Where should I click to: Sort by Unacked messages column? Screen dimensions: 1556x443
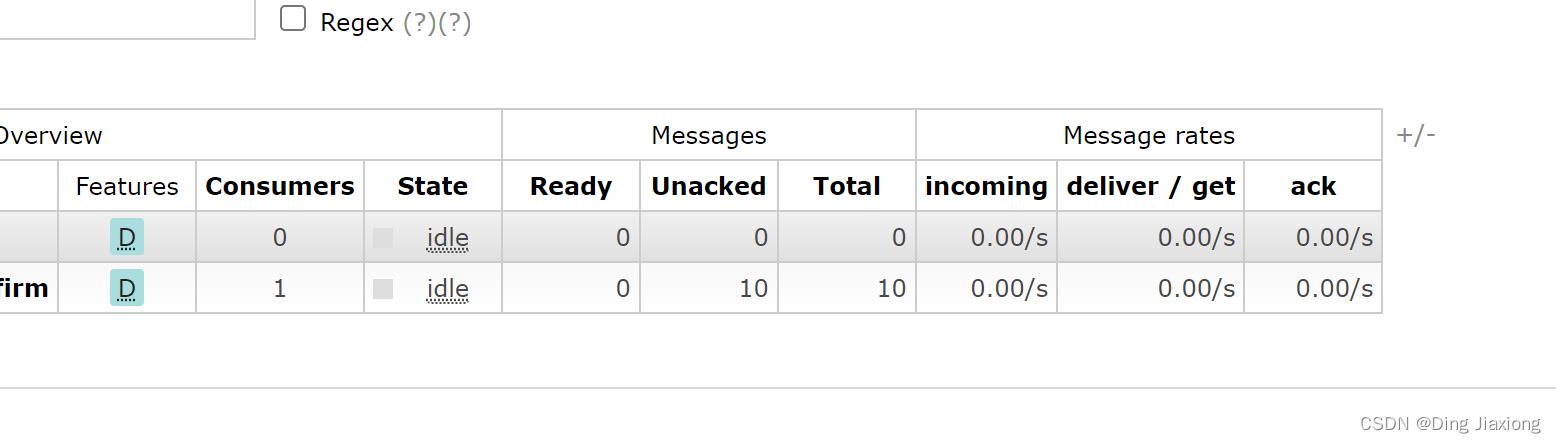[x=709, y=186]
